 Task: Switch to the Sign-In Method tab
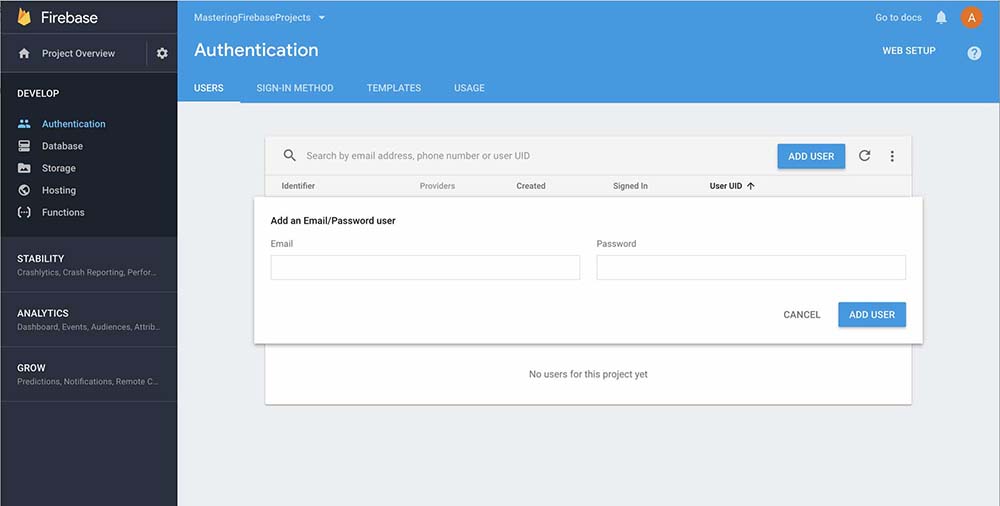click(x=295, y=88)
